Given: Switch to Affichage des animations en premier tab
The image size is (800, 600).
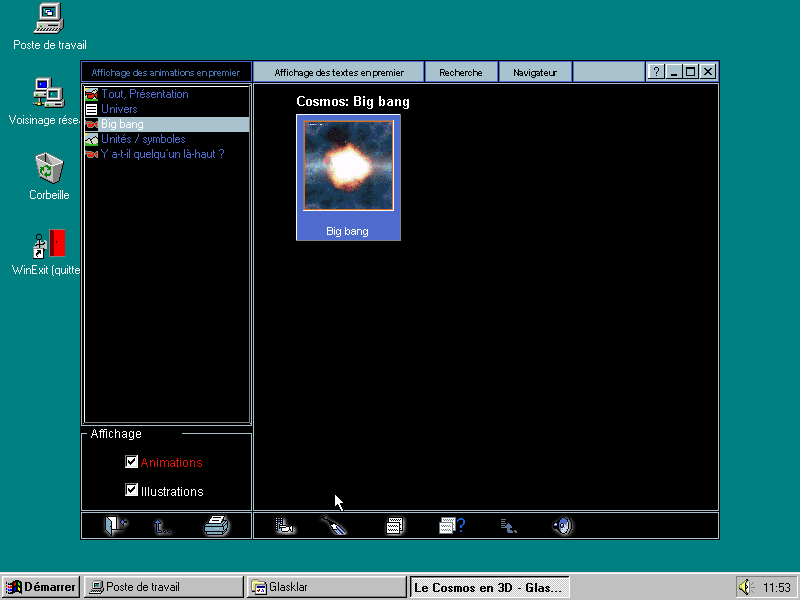Looking at the screenshot, I should (166, 72).
